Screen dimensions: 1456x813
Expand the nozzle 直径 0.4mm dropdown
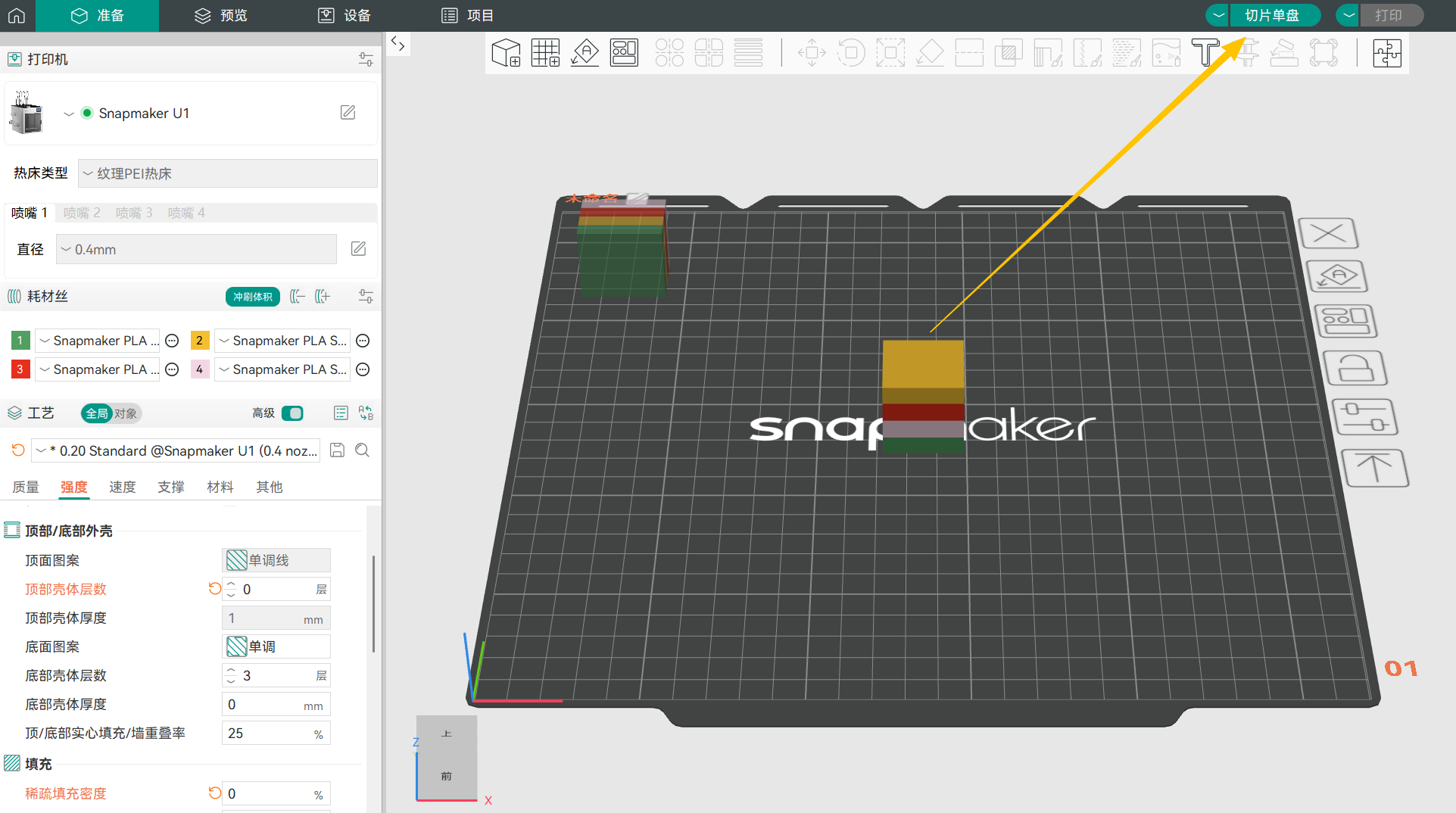[196, 249]
